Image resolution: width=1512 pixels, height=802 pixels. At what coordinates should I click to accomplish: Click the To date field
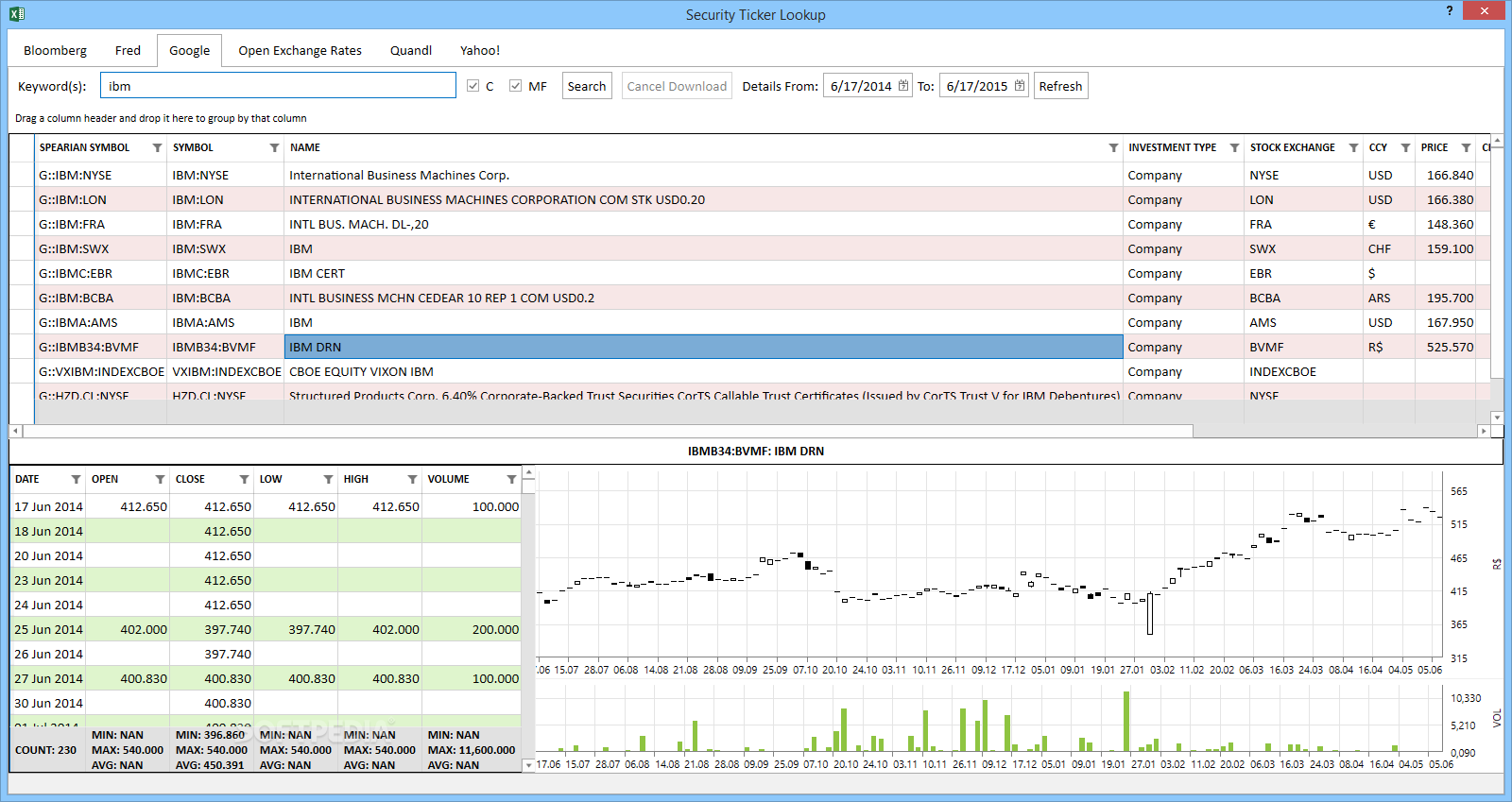(984, 86)
